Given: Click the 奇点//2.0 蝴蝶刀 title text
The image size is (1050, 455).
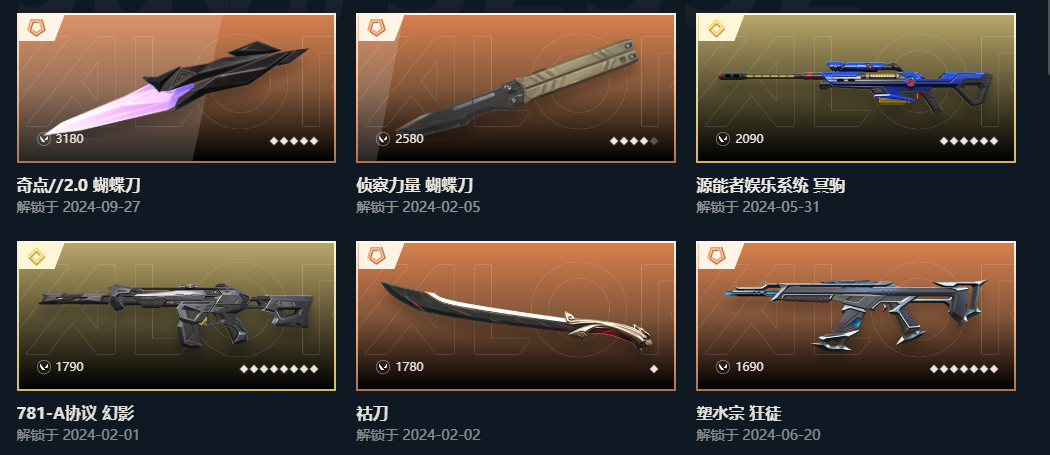Looking at the screenshot, I should pos(78,185).
